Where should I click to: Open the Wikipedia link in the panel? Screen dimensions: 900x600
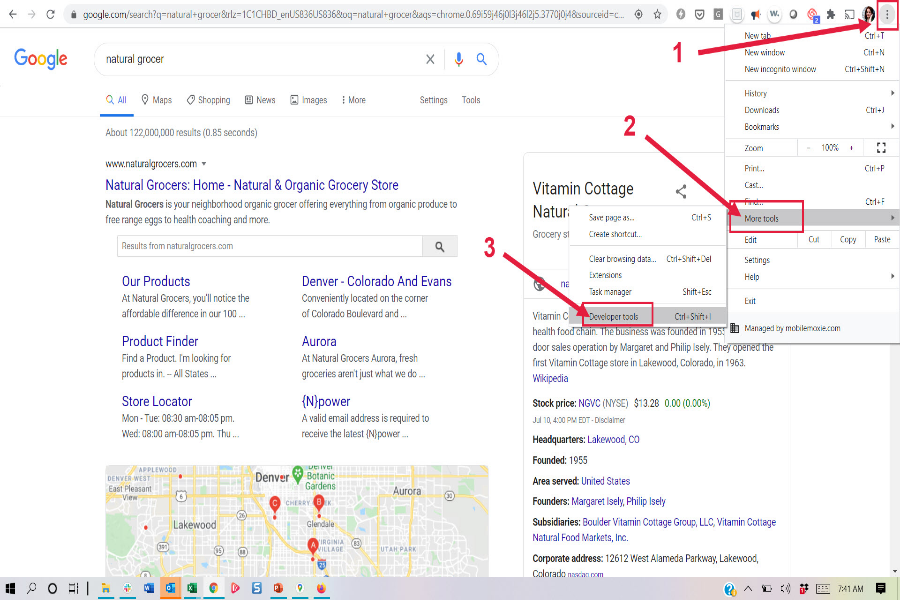click(x=550, y=378)
